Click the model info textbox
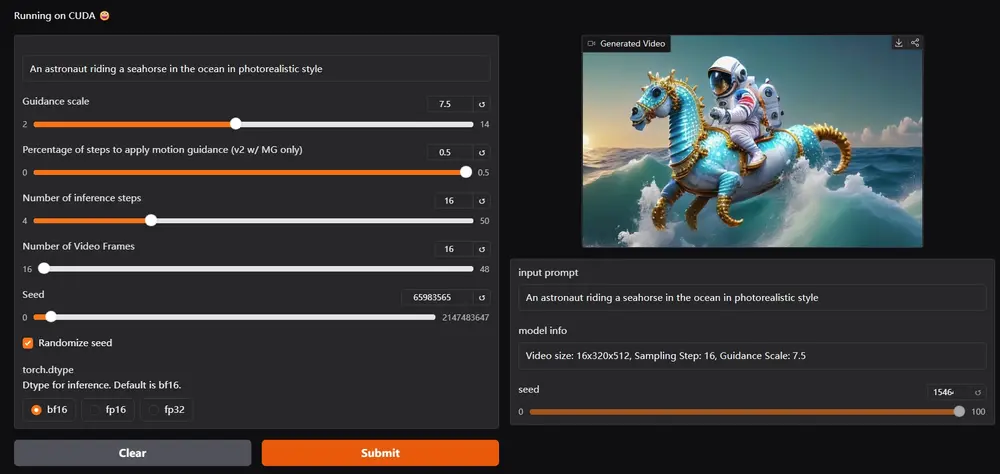Screen dimensions: 1000x474 (x=753, y=356)
